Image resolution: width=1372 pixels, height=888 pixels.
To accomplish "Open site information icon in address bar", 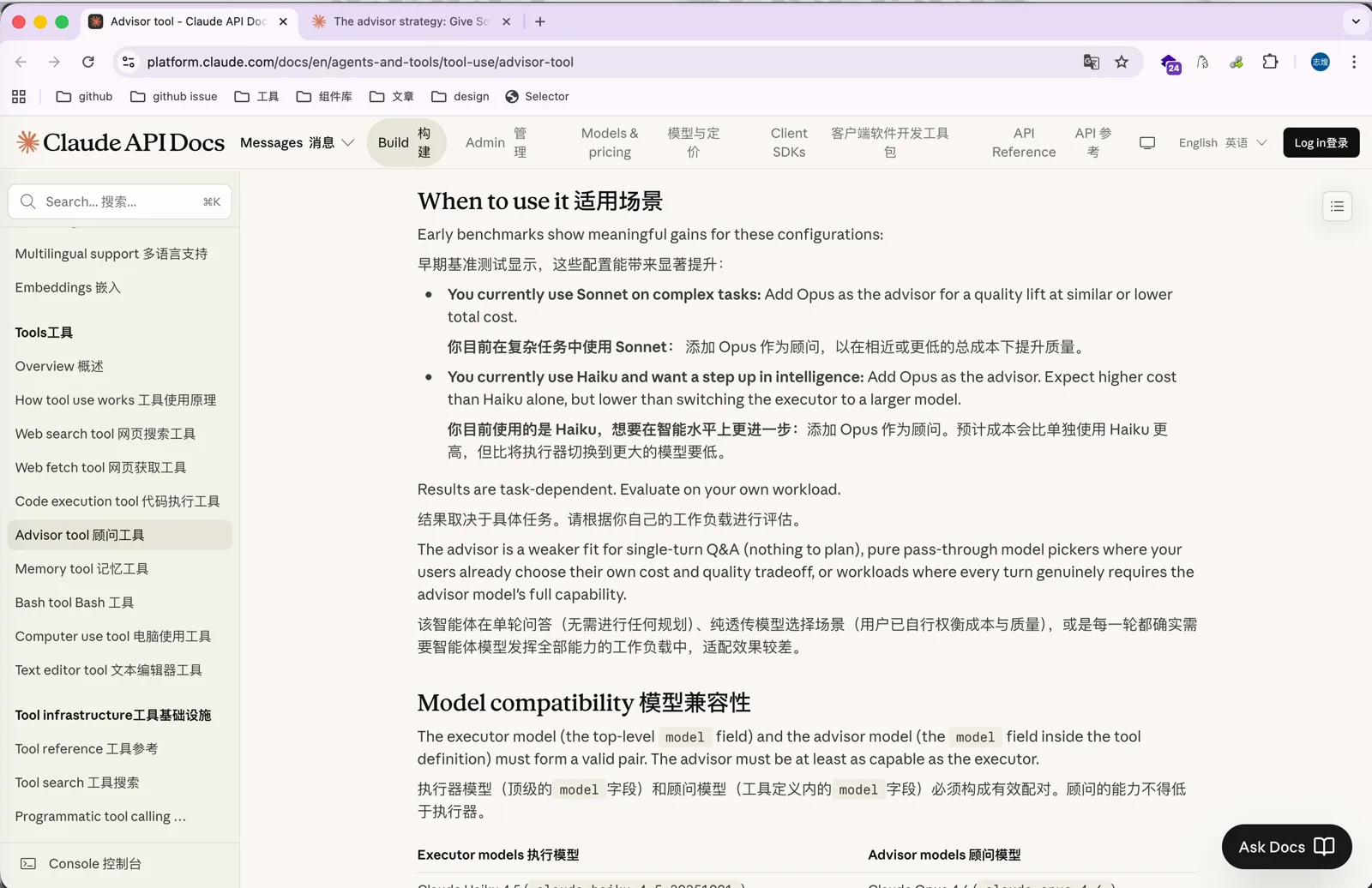I will 129,62.
